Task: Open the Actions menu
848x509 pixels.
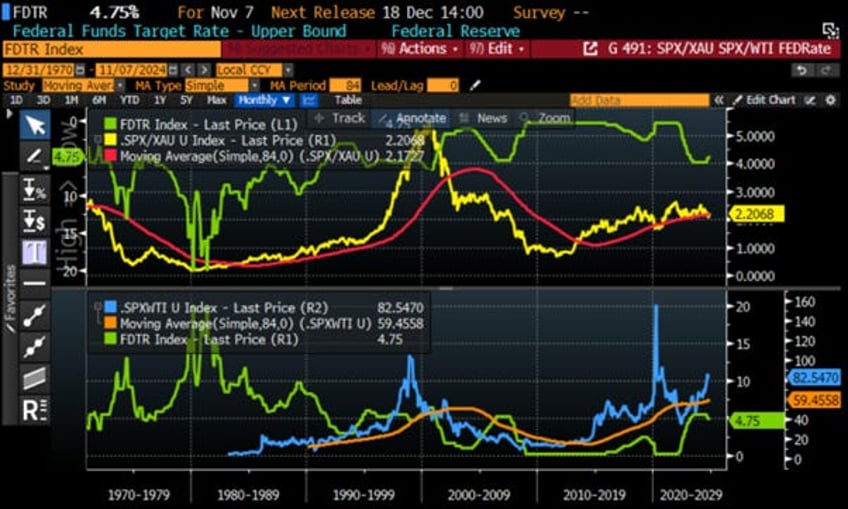Action: (x=420, y=49)
